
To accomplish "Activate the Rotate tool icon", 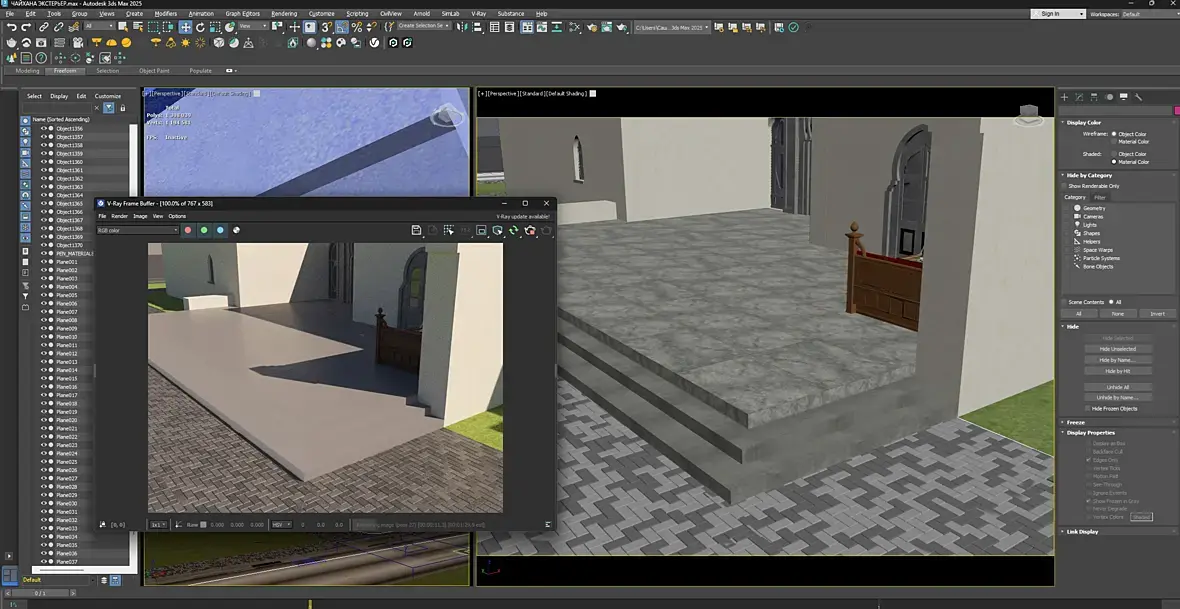I will (201, 27).
